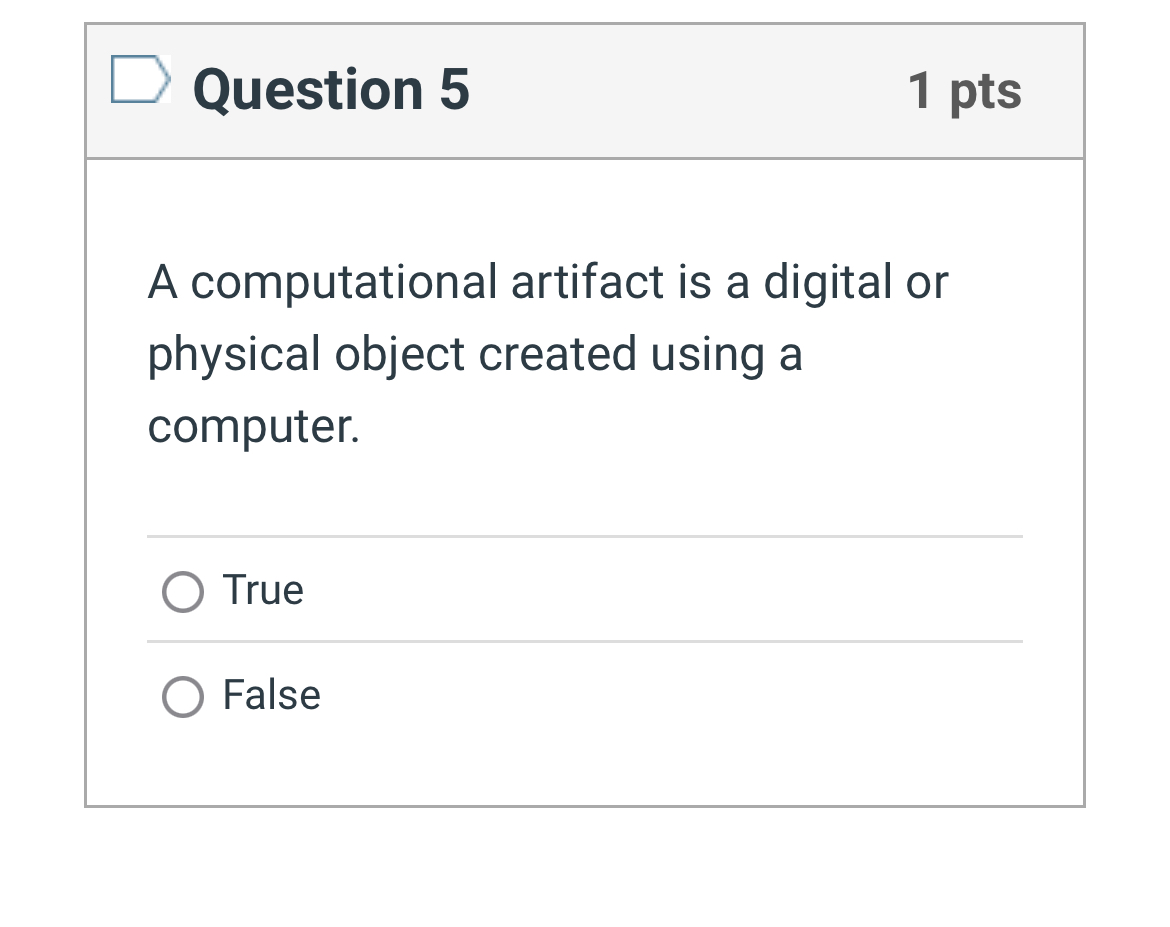1170x927 pixels.
Task: Click the False label text
Action: tap(270, 696)
